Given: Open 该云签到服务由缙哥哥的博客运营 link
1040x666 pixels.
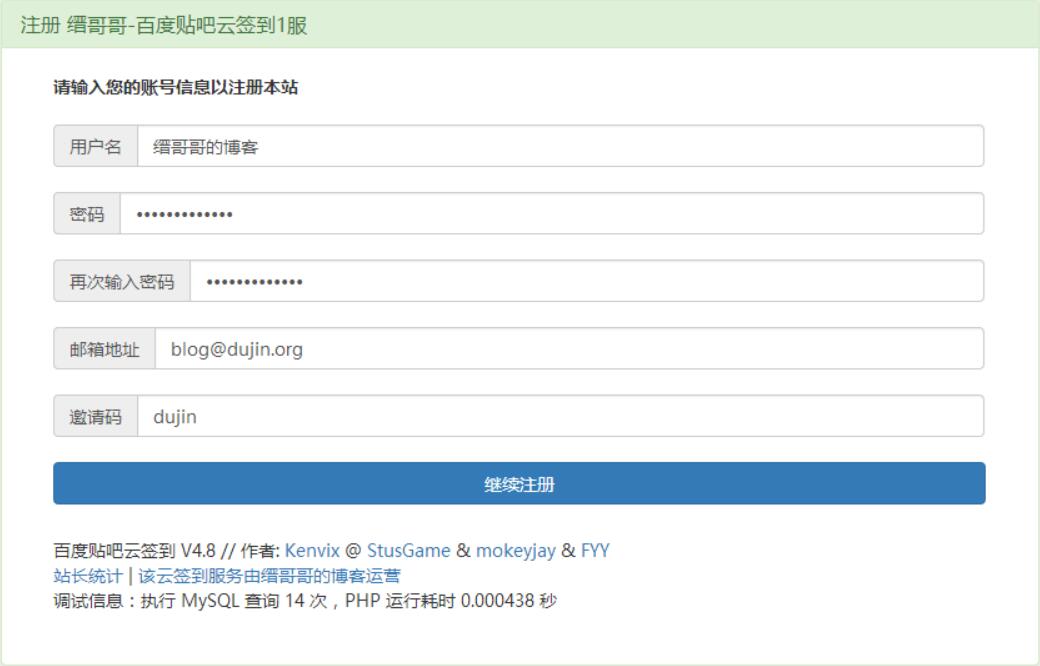Looking at the screenshot, I should pyautogui.click(x=269, y=576).
